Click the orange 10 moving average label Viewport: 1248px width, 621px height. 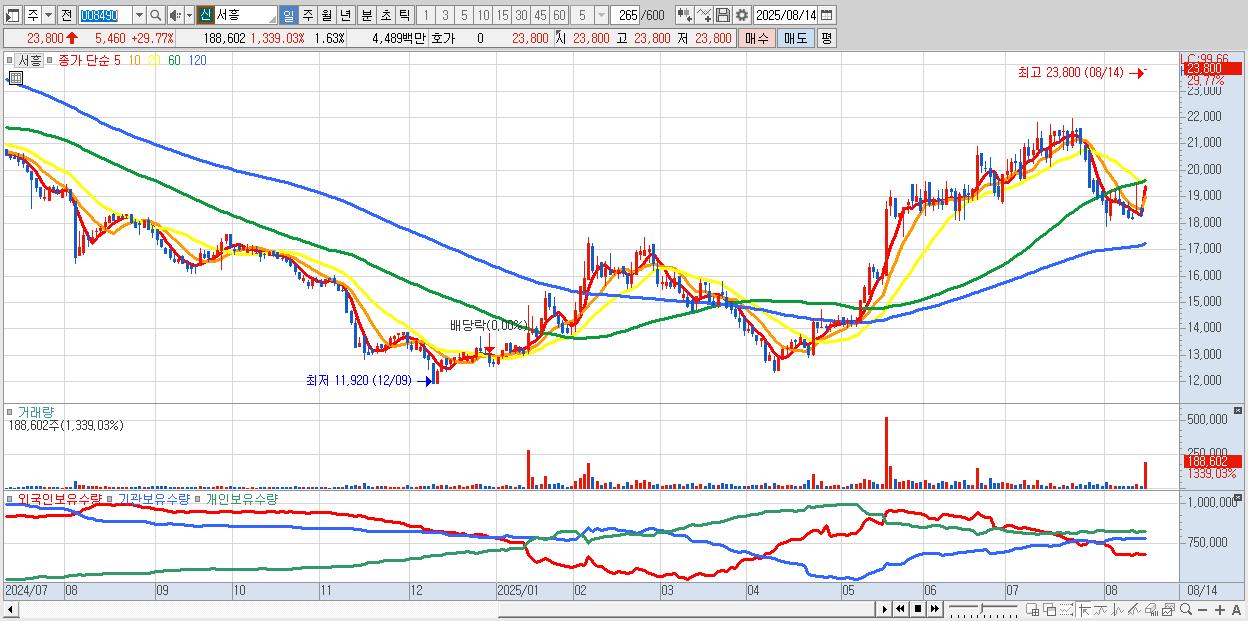click(135, 60)
